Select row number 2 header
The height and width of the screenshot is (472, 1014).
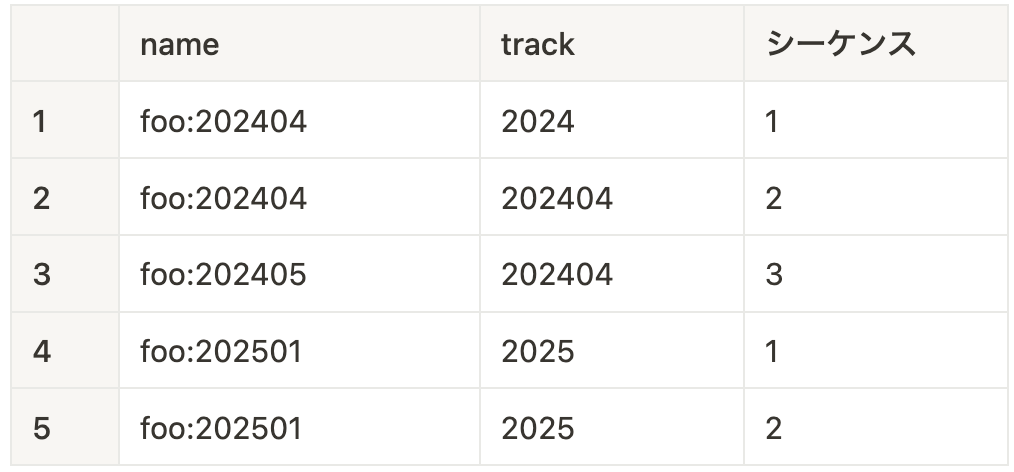coord(65,197)
